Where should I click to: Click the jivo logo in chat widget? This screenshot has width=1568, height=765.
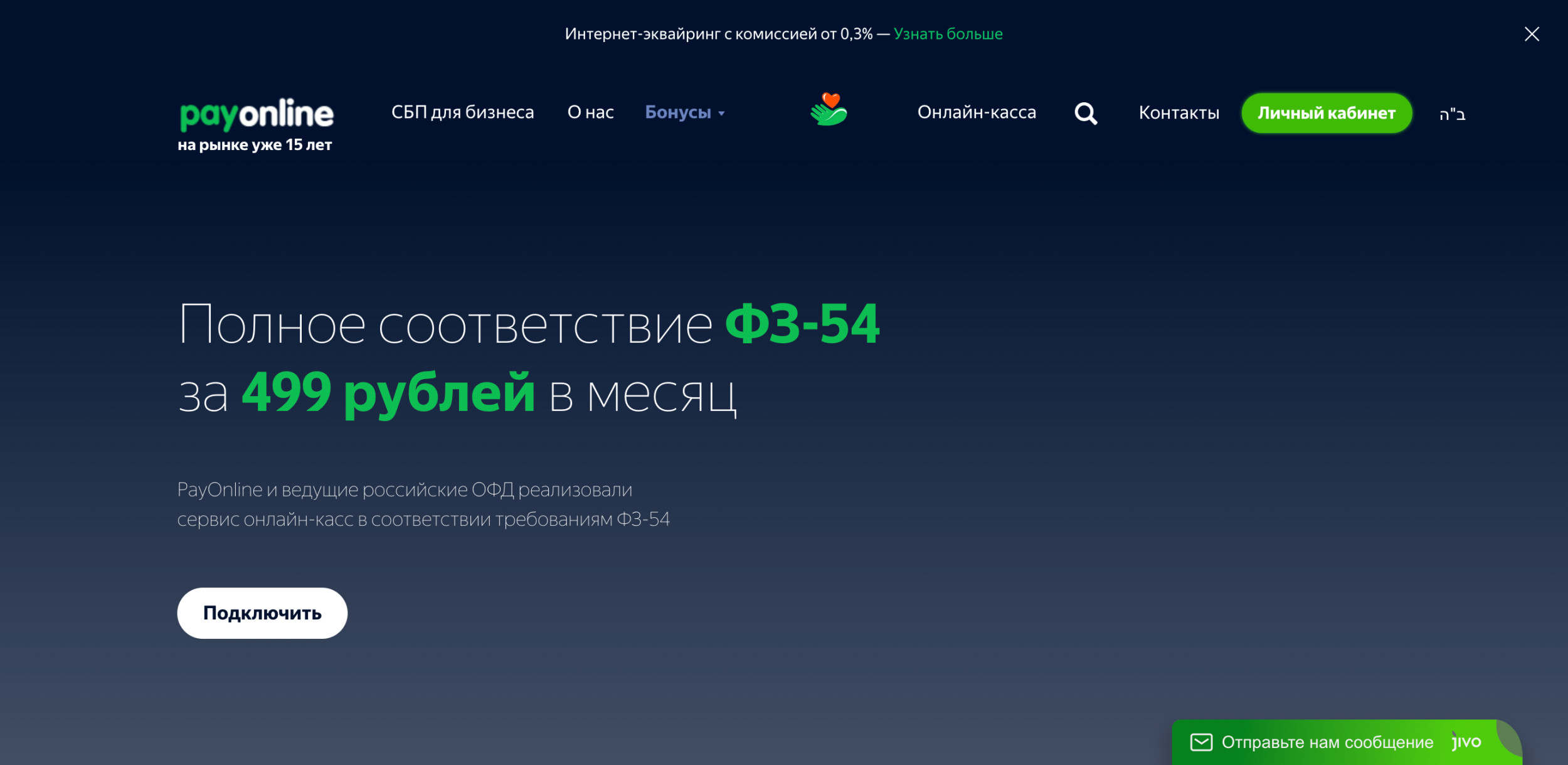[1466, 742]
